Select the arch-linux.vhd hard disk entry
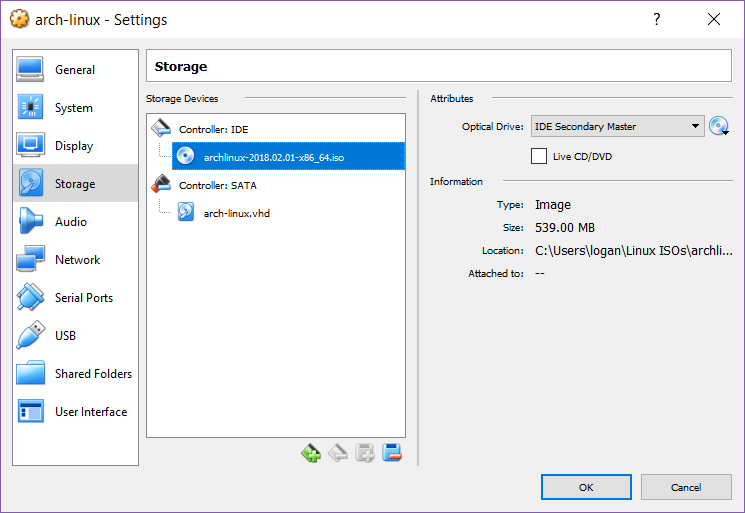Image resolution: width=745 pixels, height=513 pixels. (237, 213)
